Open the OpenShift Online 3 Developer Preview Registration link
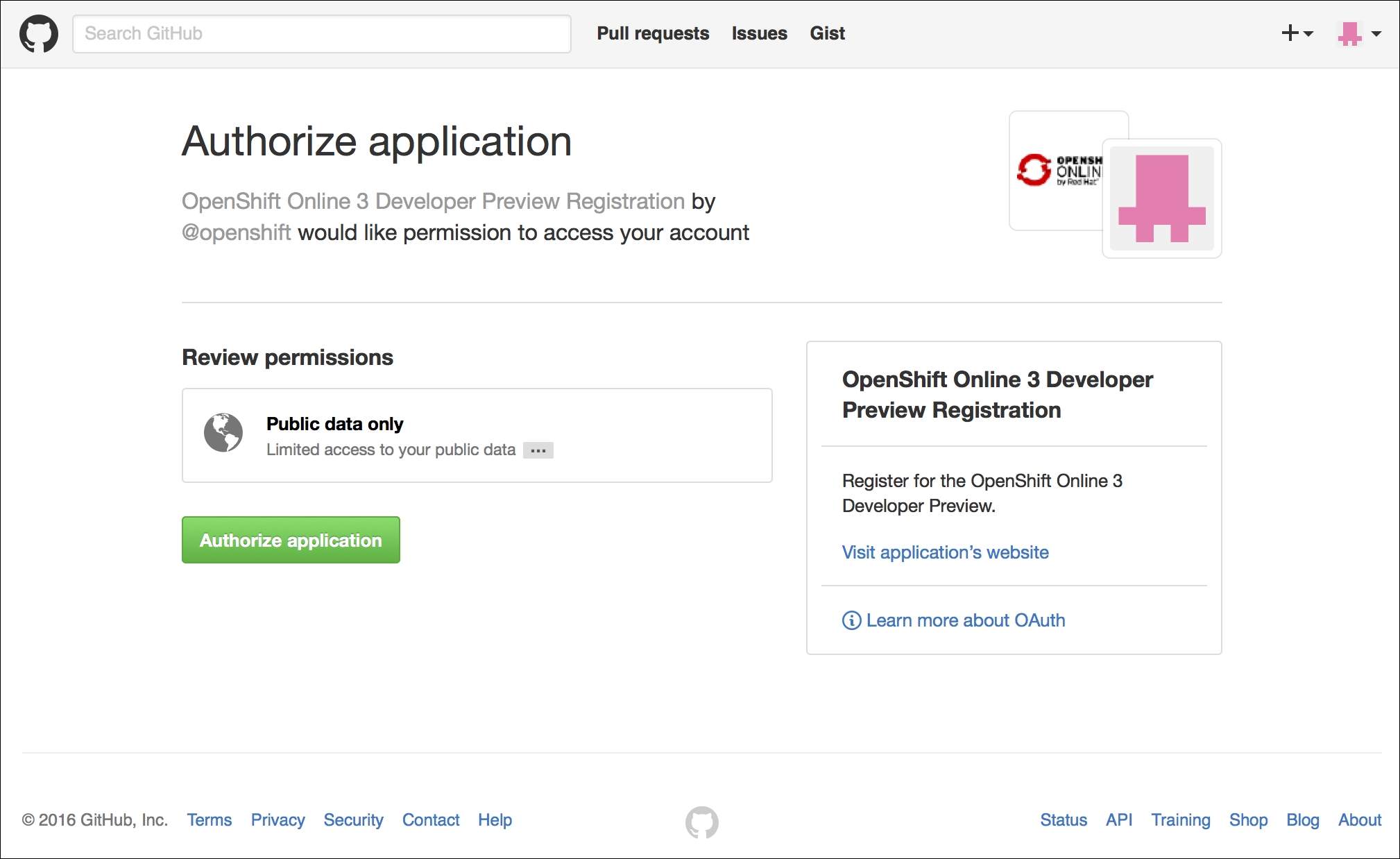The width and height of the screenshot is (1400, 859). coord(433,201)
